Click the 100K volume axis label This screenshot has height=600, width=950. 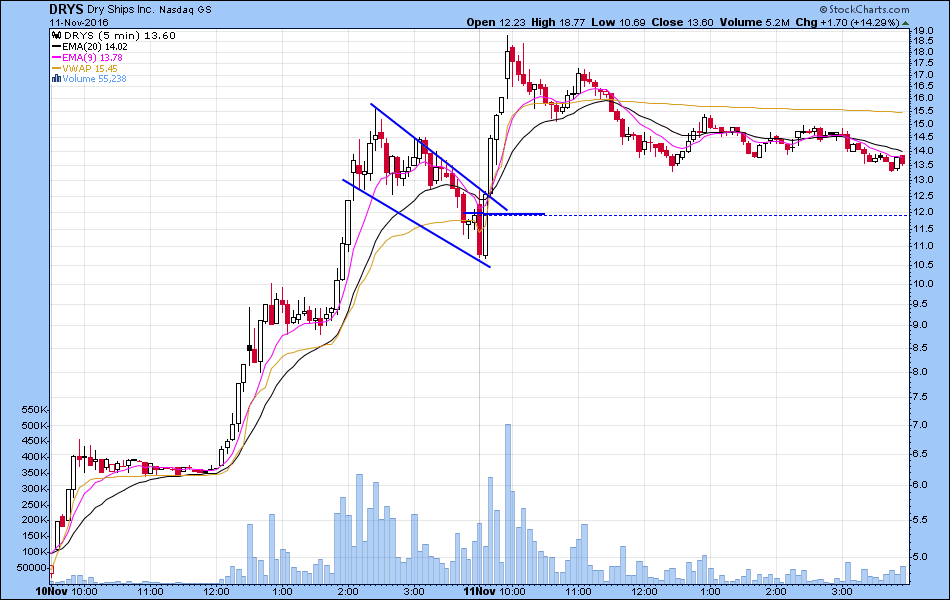coord(35,552)
